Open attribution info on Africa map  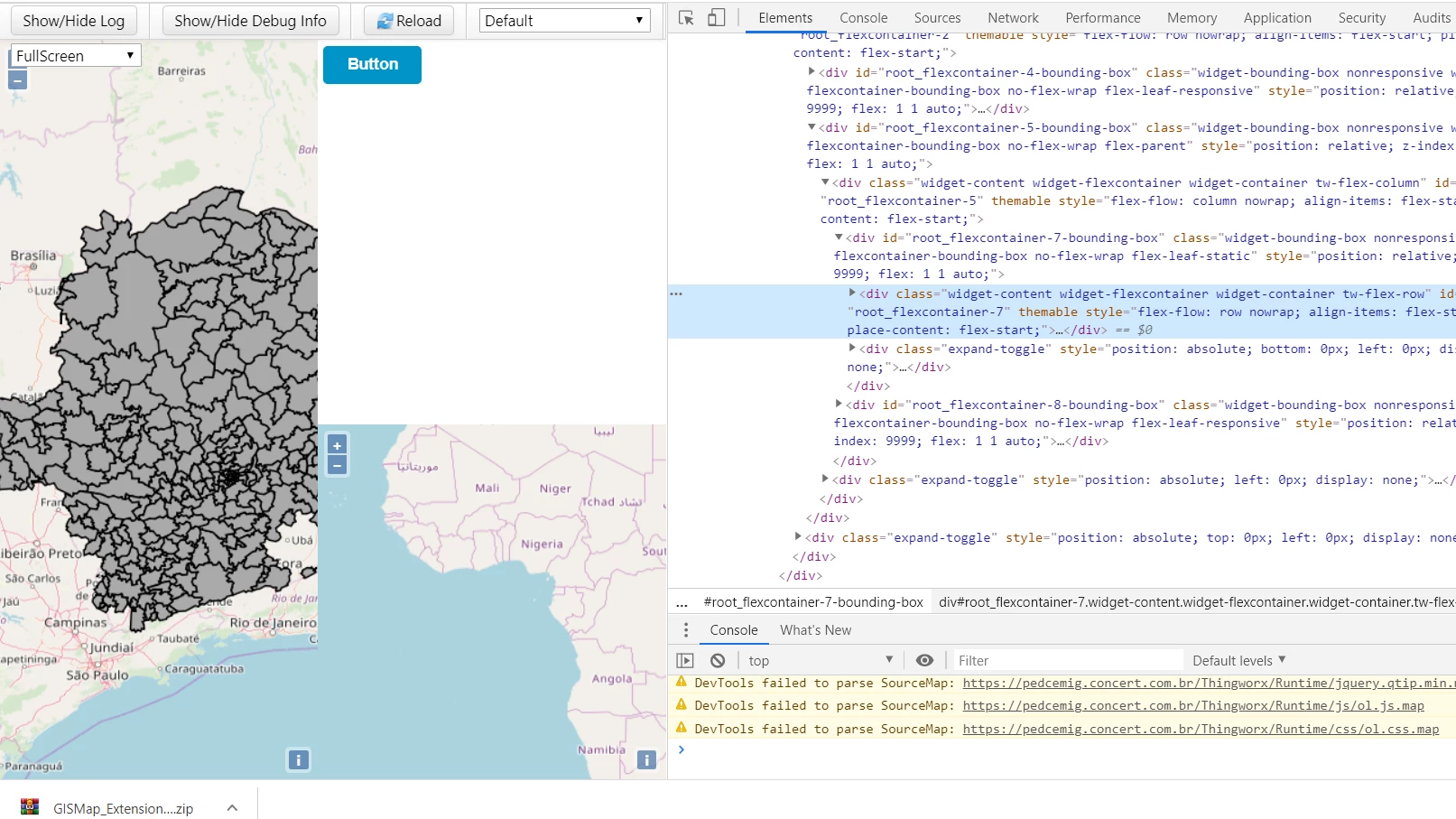(647, 760)
